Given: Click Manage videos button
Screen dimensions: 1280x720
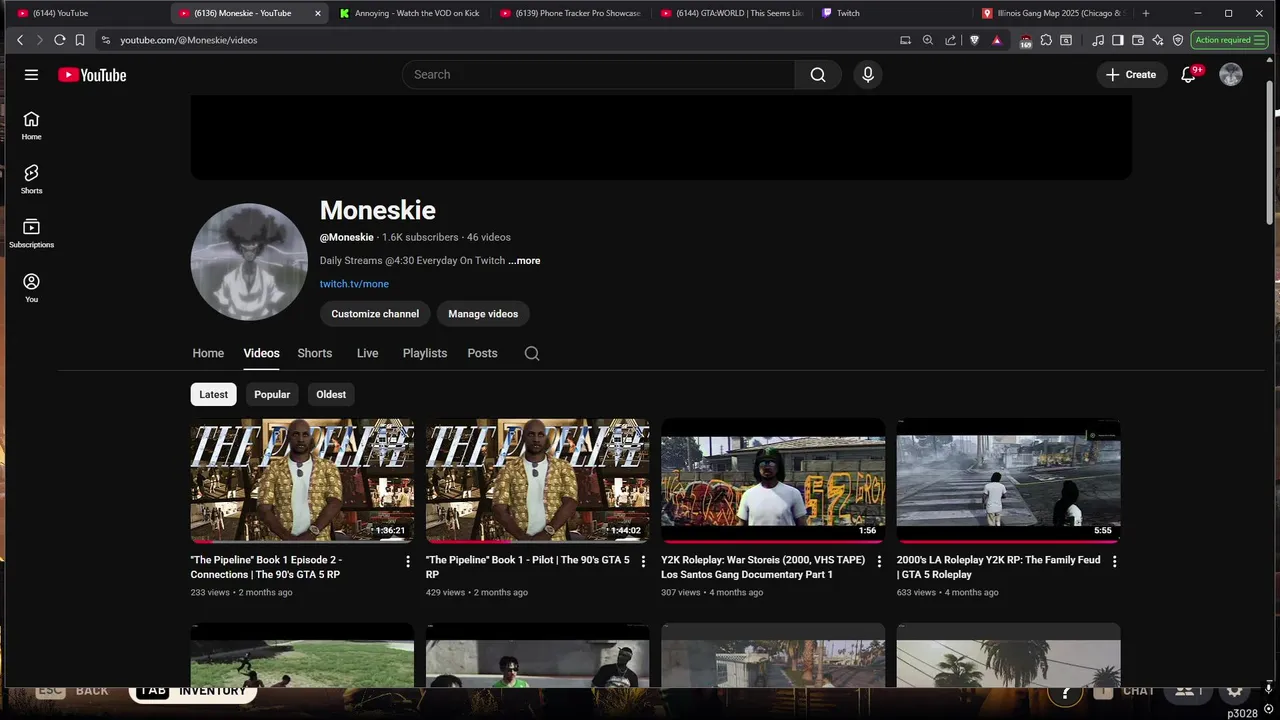Looking at the screenshot, I should 483,314.
